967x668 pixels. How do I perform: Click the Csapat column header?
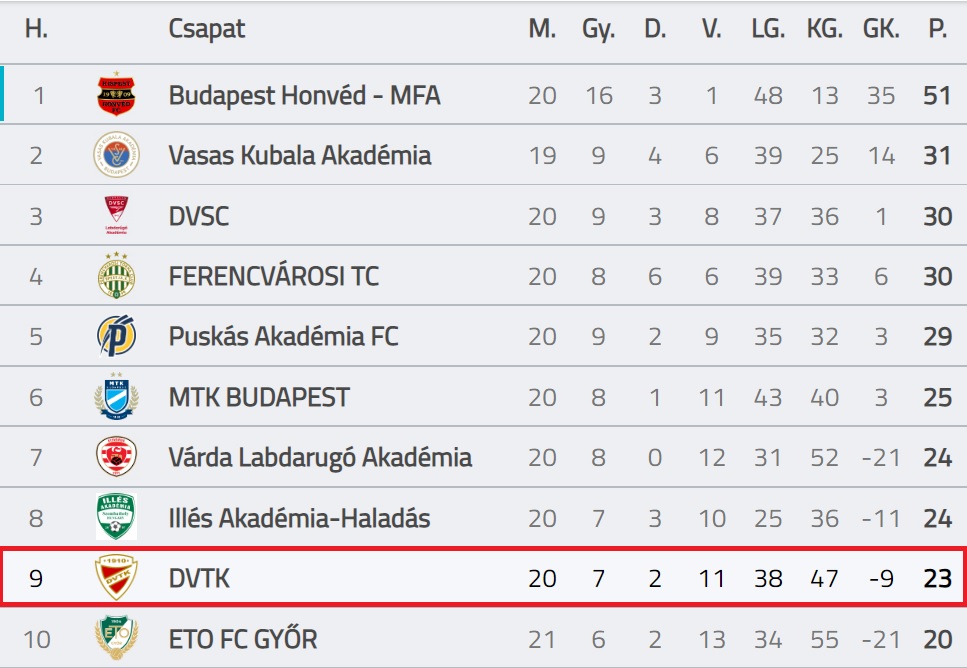[x=207, y=29]
